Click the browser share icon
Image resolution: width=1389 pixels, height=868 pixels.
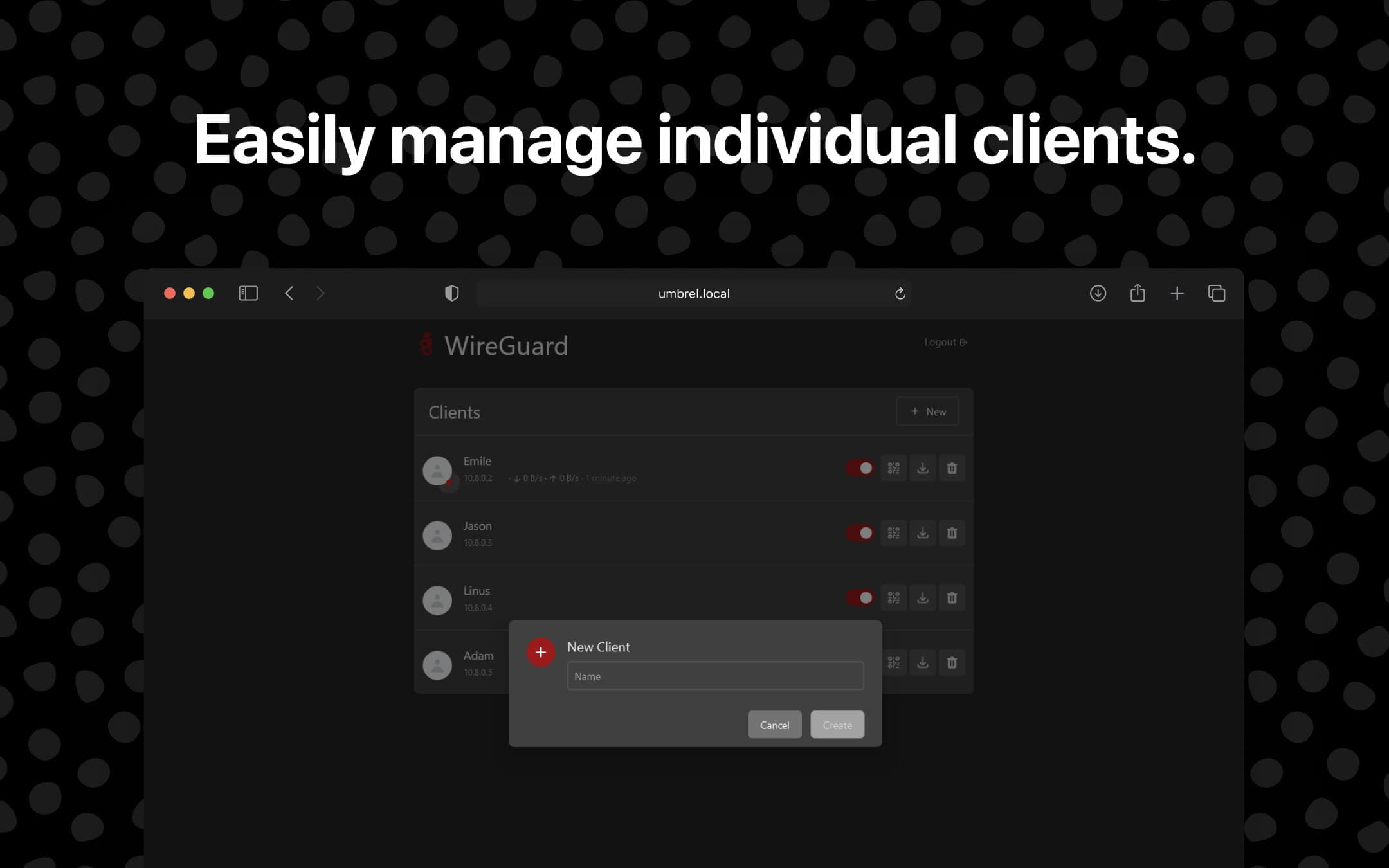1137,293
